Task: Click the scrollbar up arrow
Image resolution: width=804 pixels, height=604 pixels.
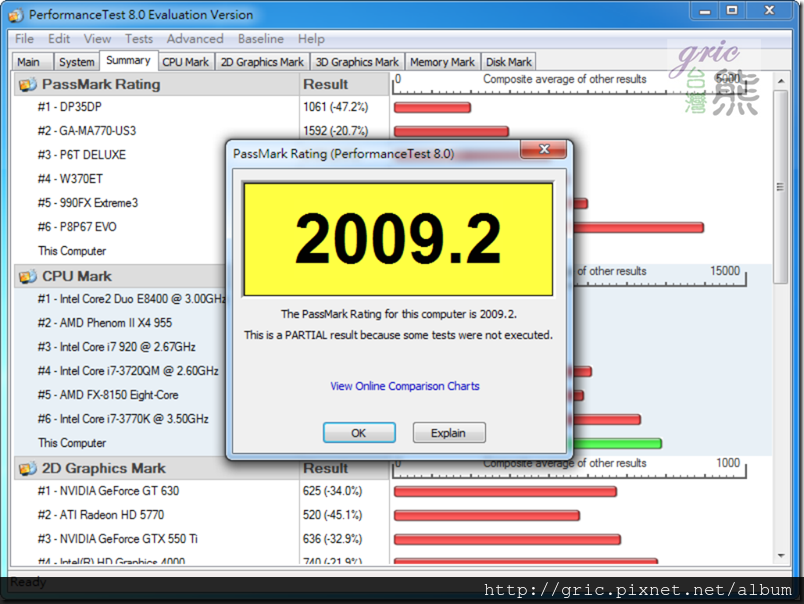Action: click(x=780, y=81)
